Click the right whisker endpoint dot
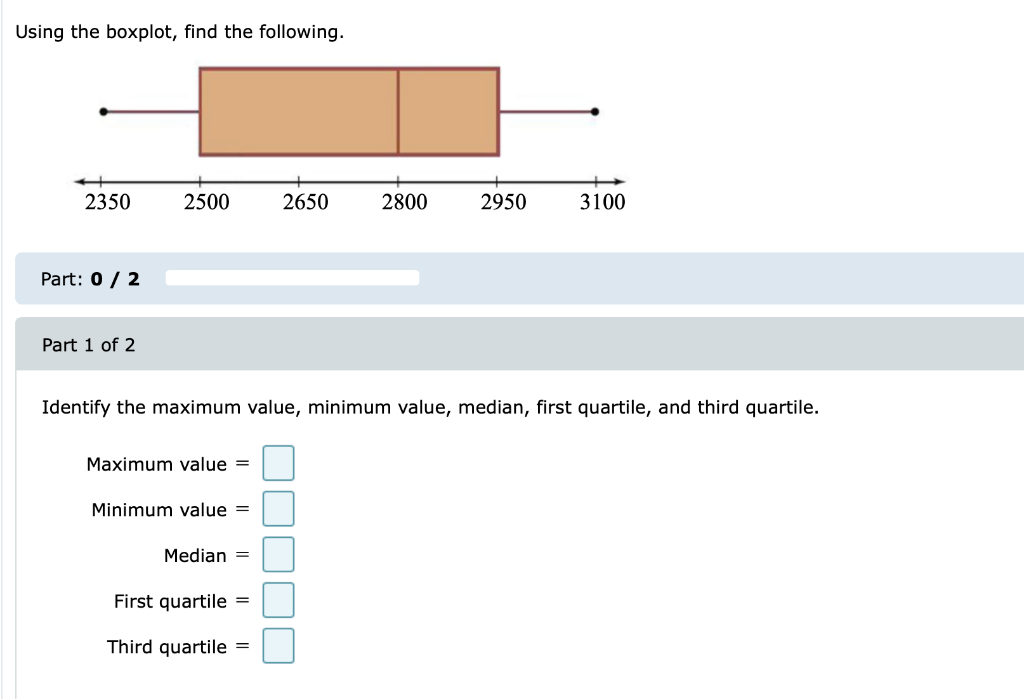The image size is (1024, 699). click(x=595, y=110)
